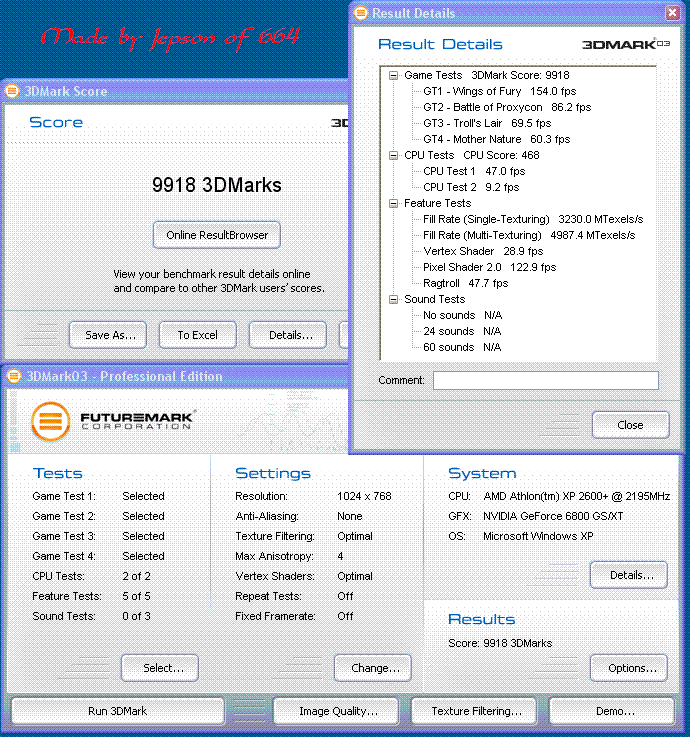
Task: Click the GFX text NVIDIA GeForce 6800 GS/XT
Action: 553,516
